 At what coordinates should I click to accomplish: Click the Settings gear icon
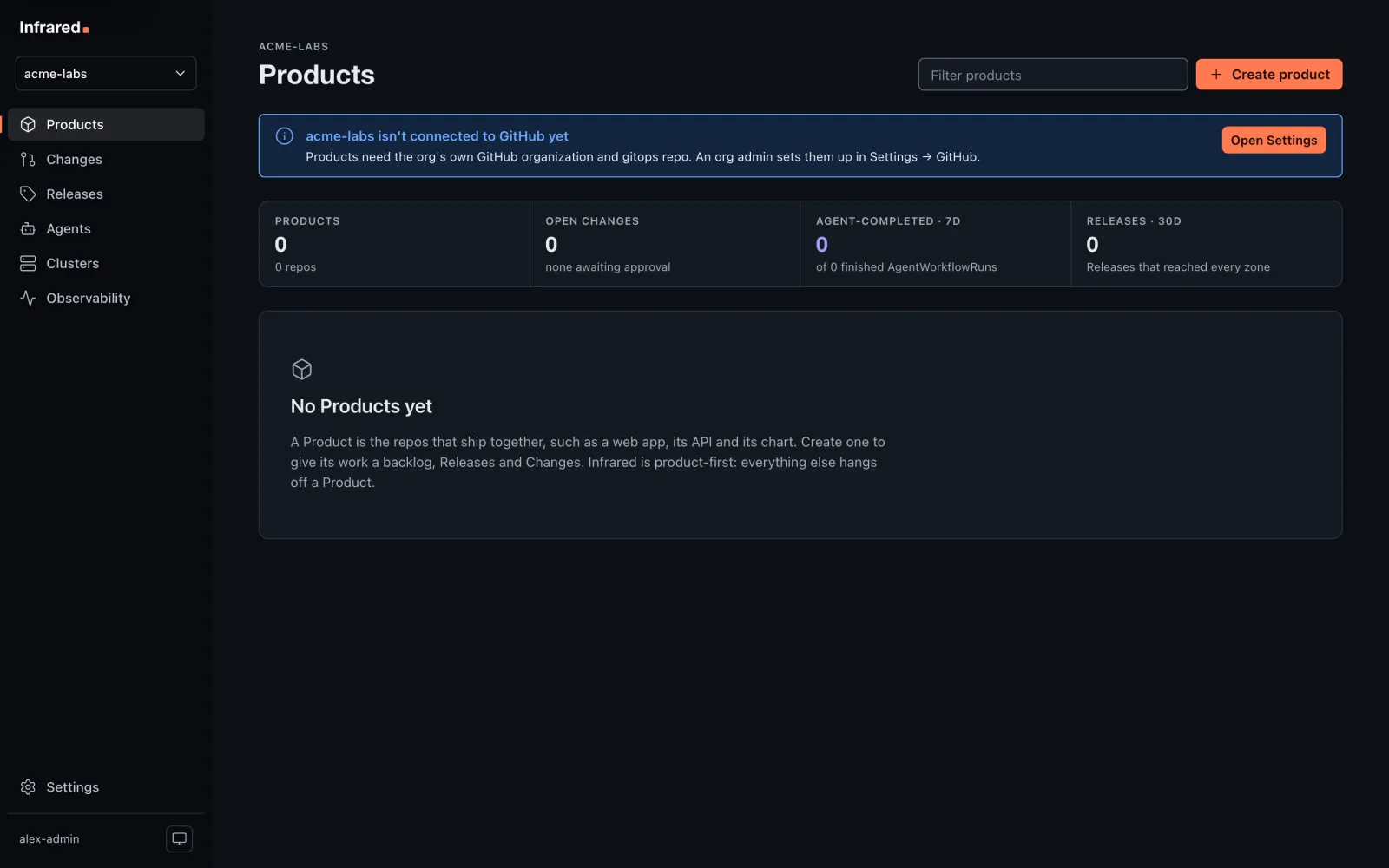click(x=28, y=786)
